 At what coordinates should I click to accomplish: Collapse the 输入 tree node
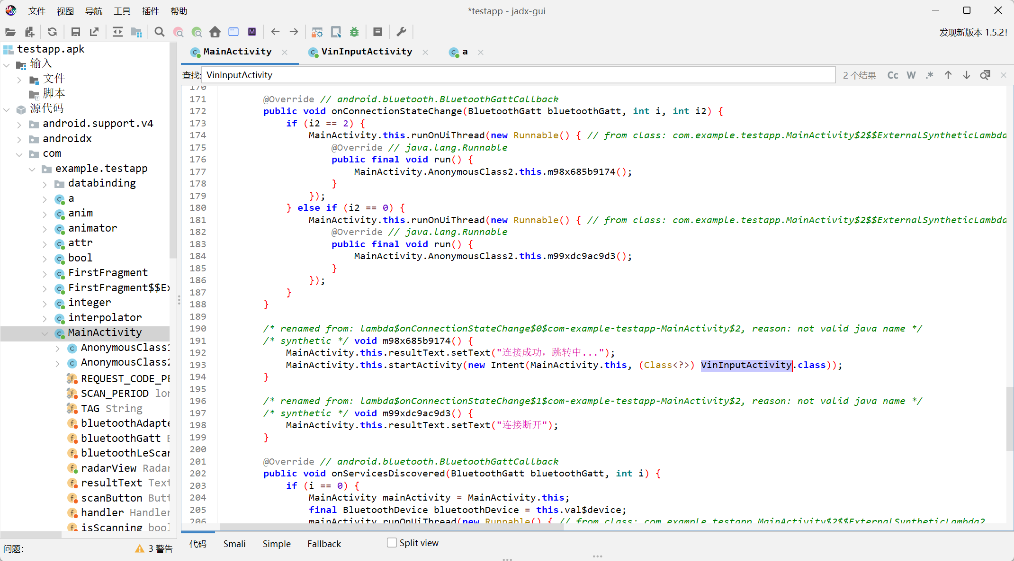click(x=6, y=65)
